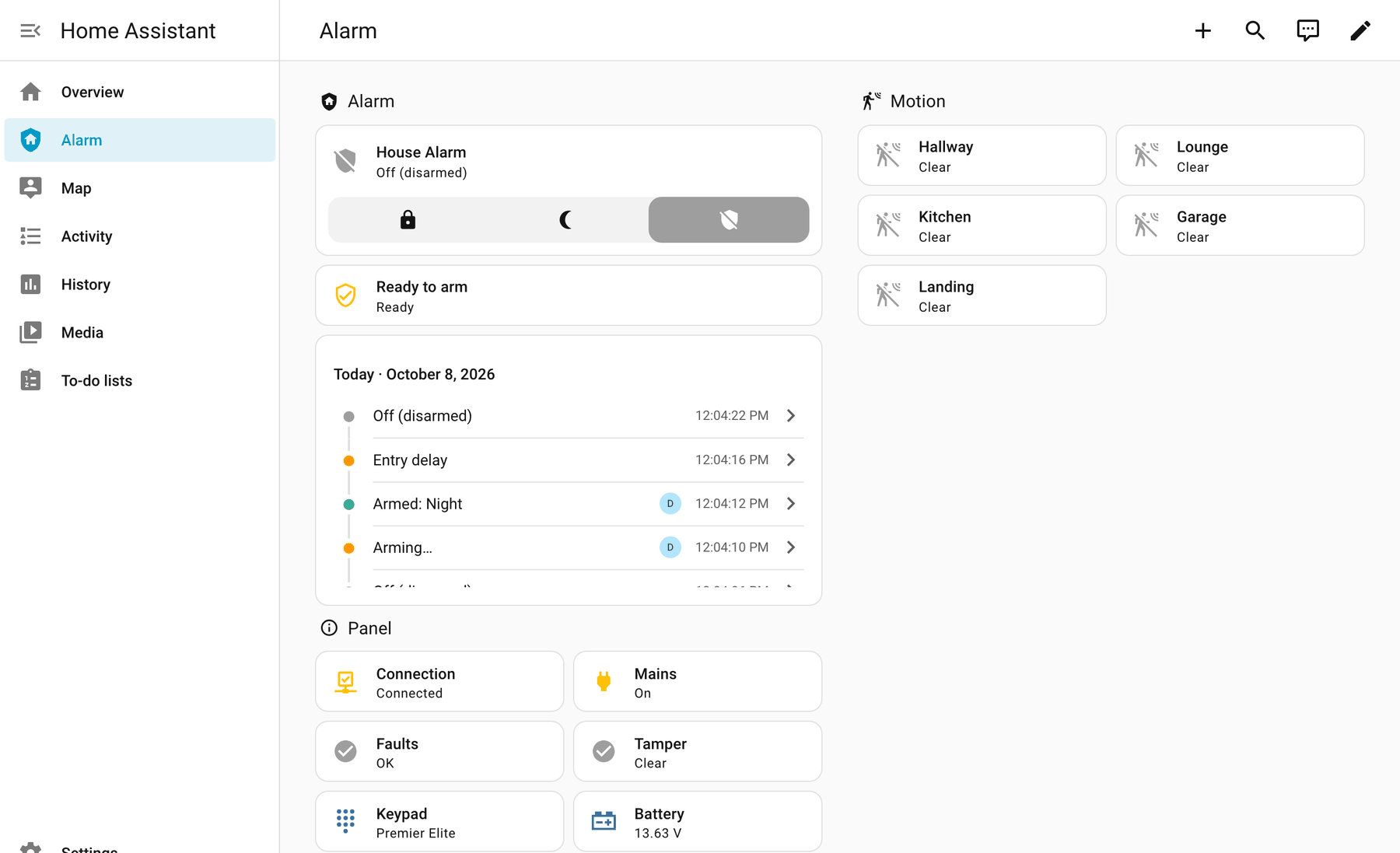Image resolution: width=1400 pixels, height=853 pixels.
Task: Open History in the sidebar
Action: pyautogui.click(x=140, y=285)
